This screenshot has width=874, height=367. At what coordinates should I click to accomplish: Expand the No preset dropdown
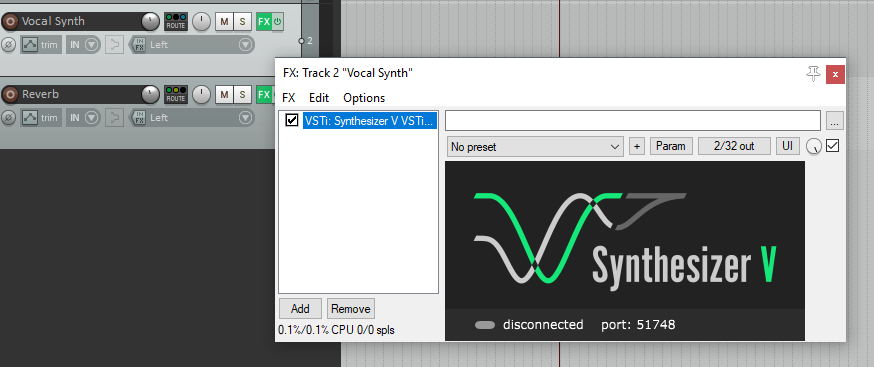535,147
